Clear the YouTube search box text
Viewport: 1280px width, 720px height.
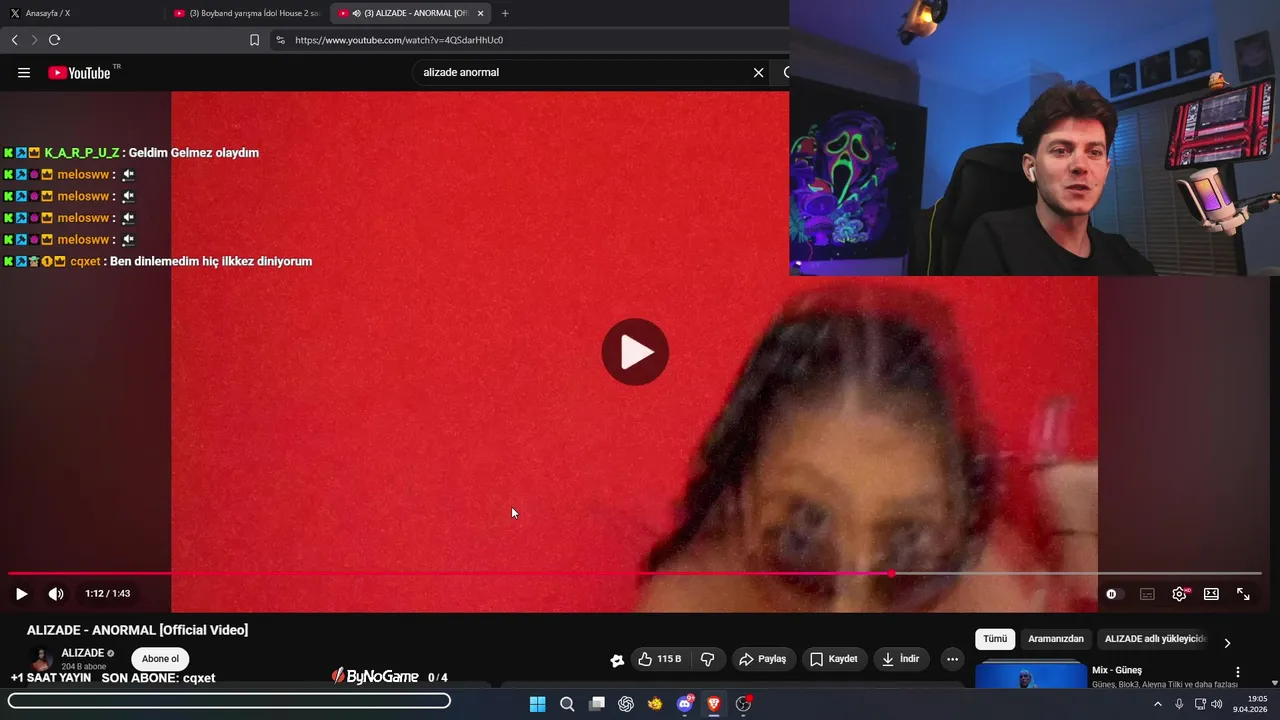pos(758,73)
